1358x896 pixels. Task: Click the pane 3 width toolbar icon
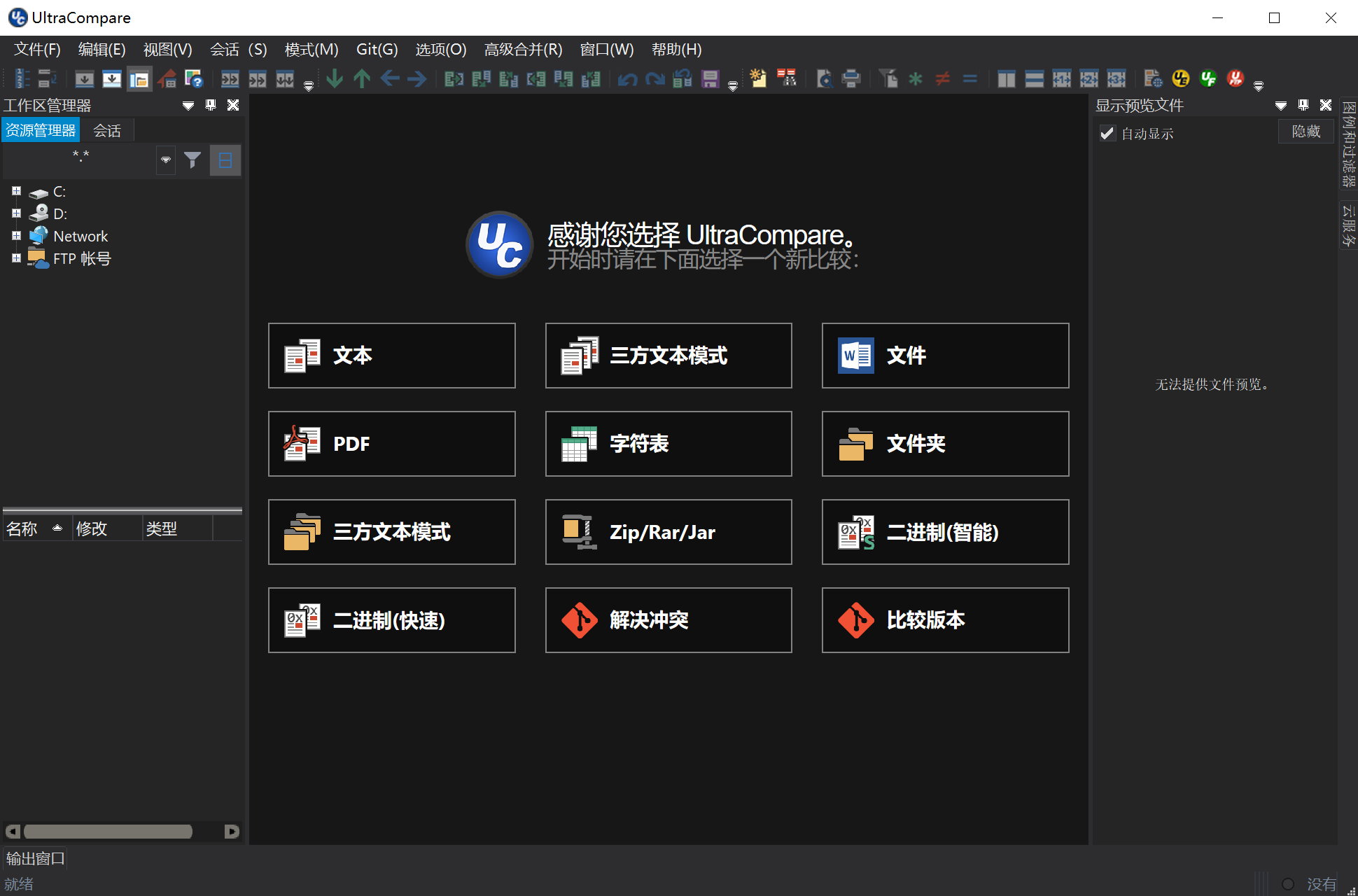click(x=1116, y=78)
